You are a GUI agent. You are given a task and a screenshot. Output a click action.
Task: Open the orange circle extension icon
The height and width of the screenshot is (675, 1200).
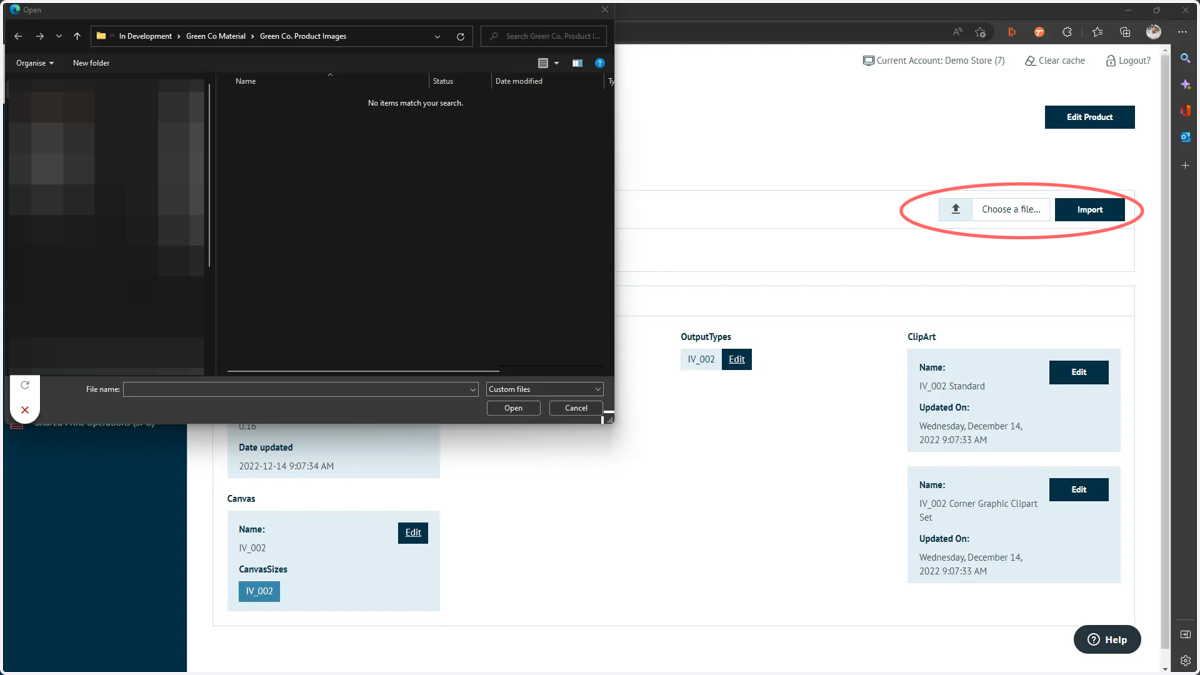(x=1039, y=32)
